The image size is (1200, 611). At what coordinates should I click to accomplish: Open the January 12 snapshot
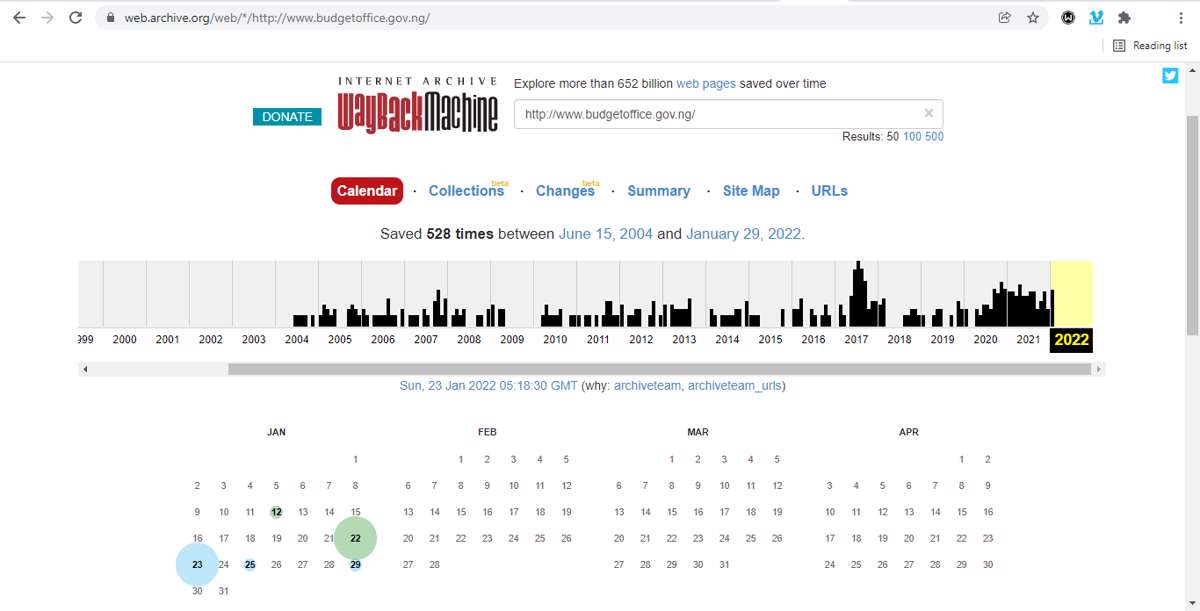coord(276,512)
